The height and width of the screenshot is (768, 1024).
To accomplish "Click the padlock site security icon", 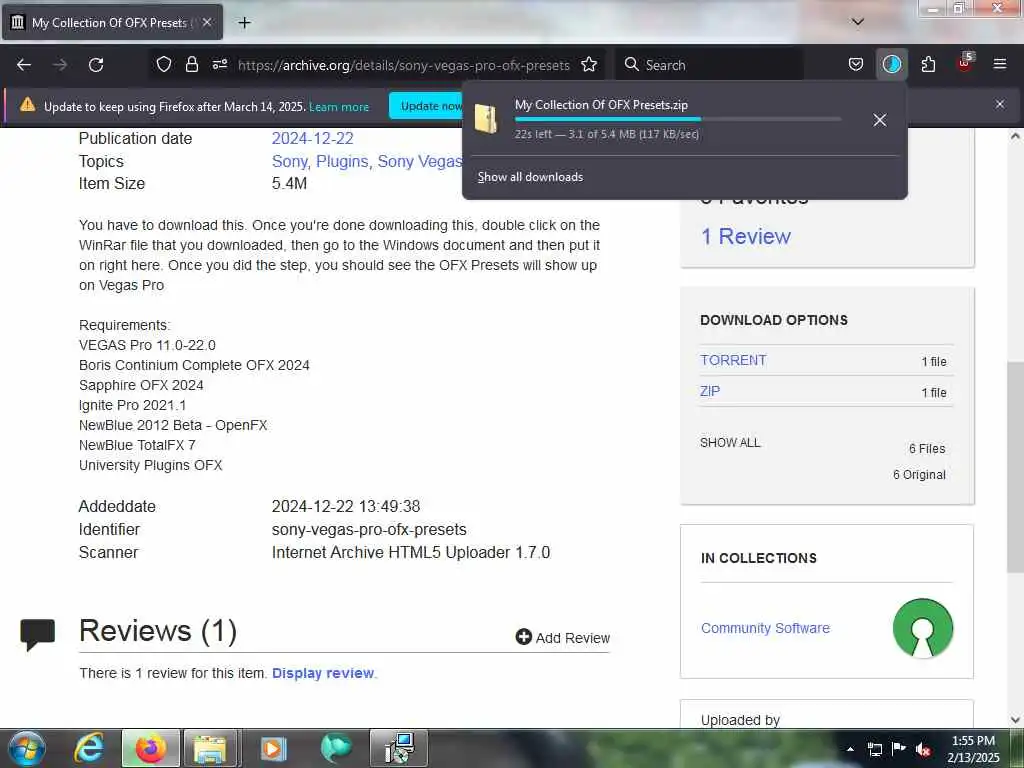I will (x=191, y=65).
